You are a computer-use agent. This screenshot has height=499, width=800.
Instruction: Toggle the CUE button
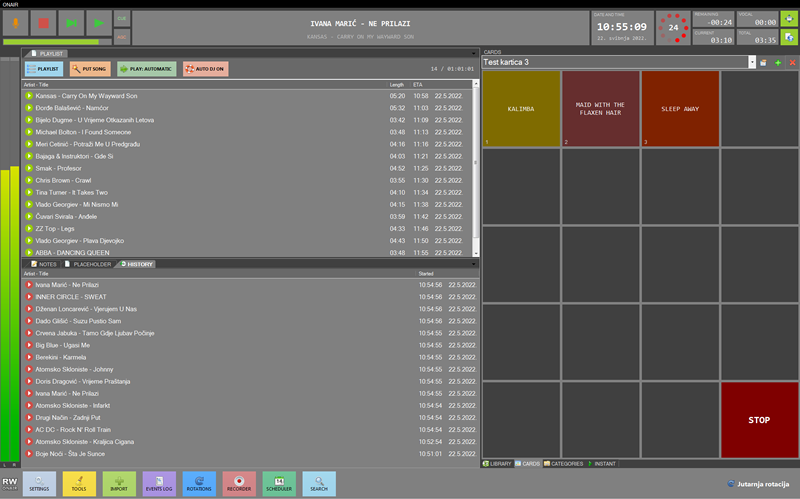pos(122,17)
